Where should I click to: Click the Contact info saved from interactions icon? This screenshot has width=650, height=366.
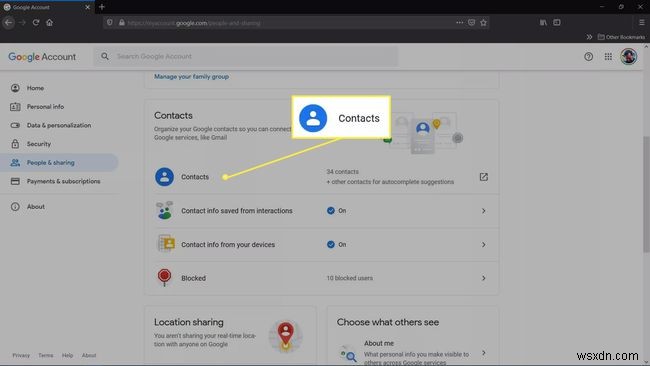pos(165,211)
